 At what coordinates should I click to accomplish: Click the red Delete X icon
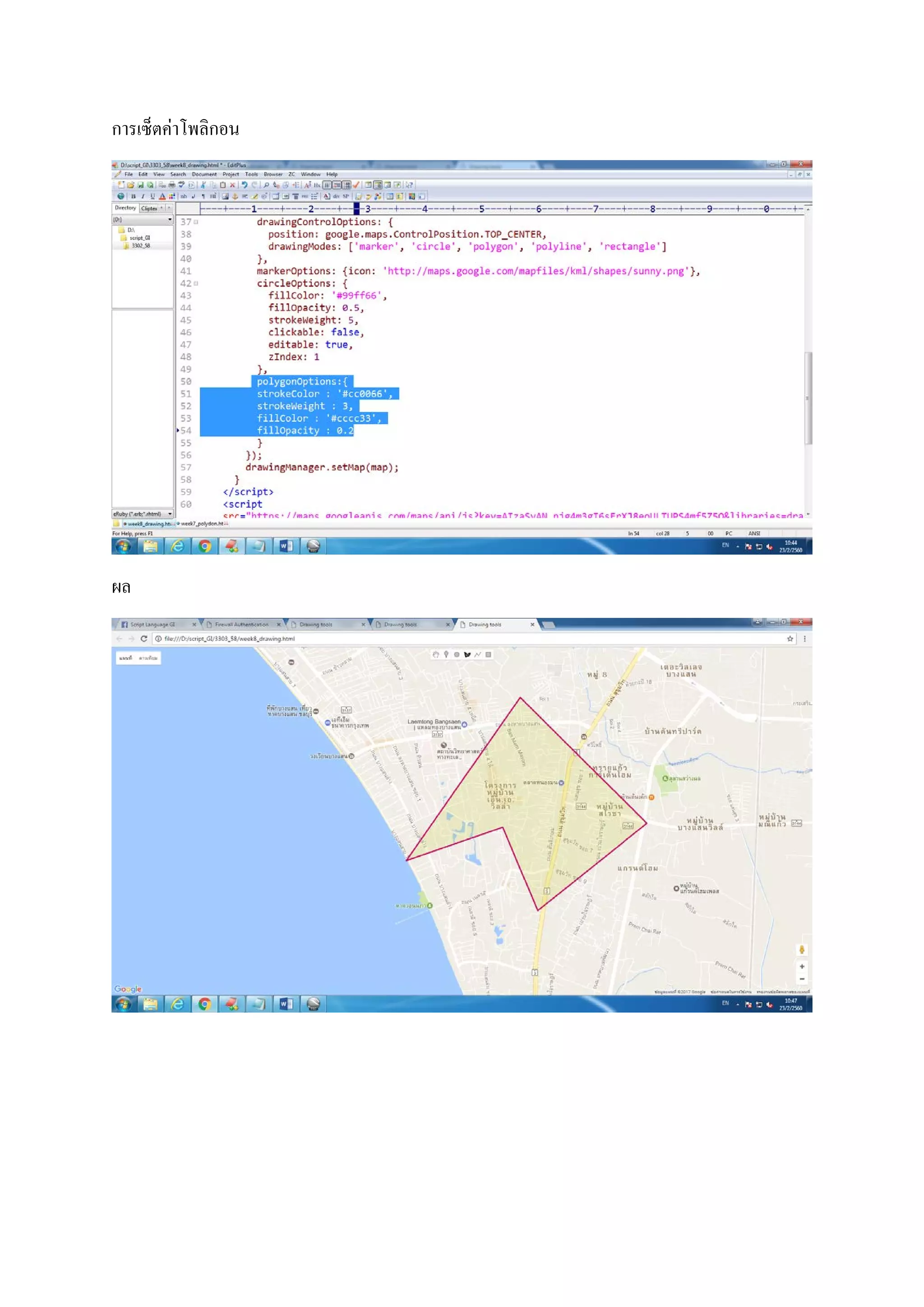232,185
